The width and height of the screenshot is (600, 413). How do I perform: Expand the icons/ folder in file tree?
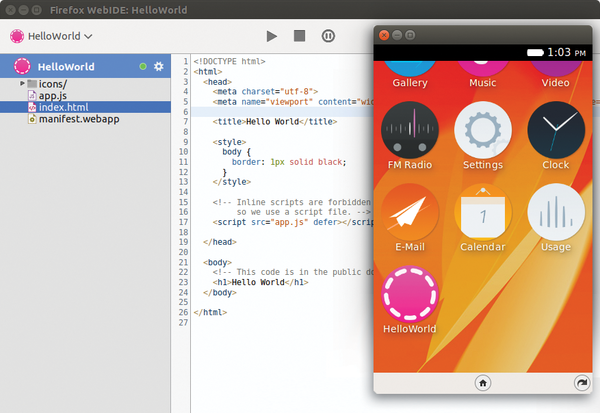[x=22, y=83]
